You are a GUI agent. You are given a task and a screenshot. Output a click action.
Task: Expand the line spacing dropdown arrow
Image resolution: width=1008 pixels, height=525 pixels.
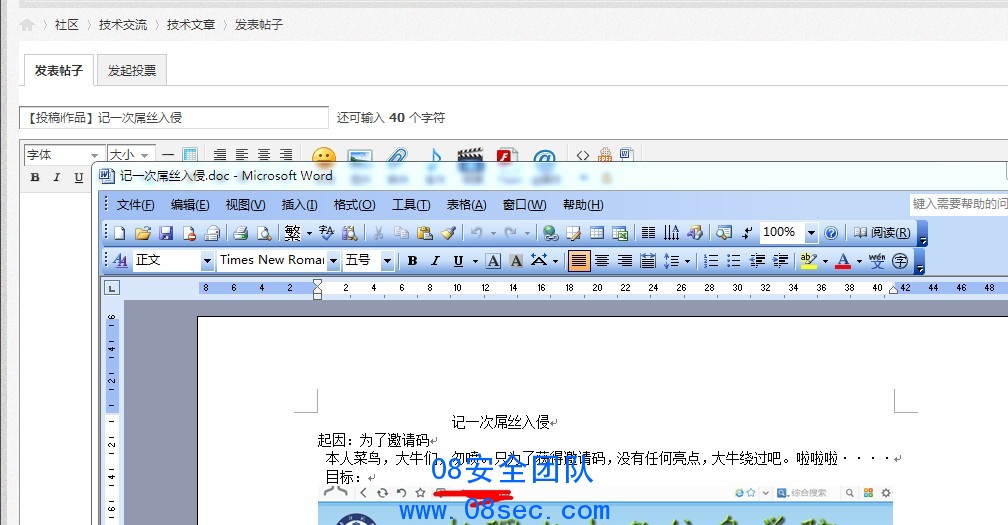tap(687, 261)
